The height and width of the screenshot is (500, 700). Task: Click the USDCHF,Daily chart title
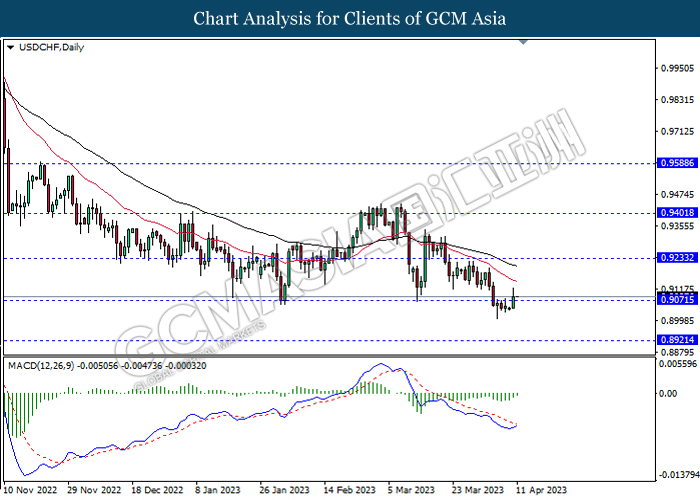click(x=51, y=47)
